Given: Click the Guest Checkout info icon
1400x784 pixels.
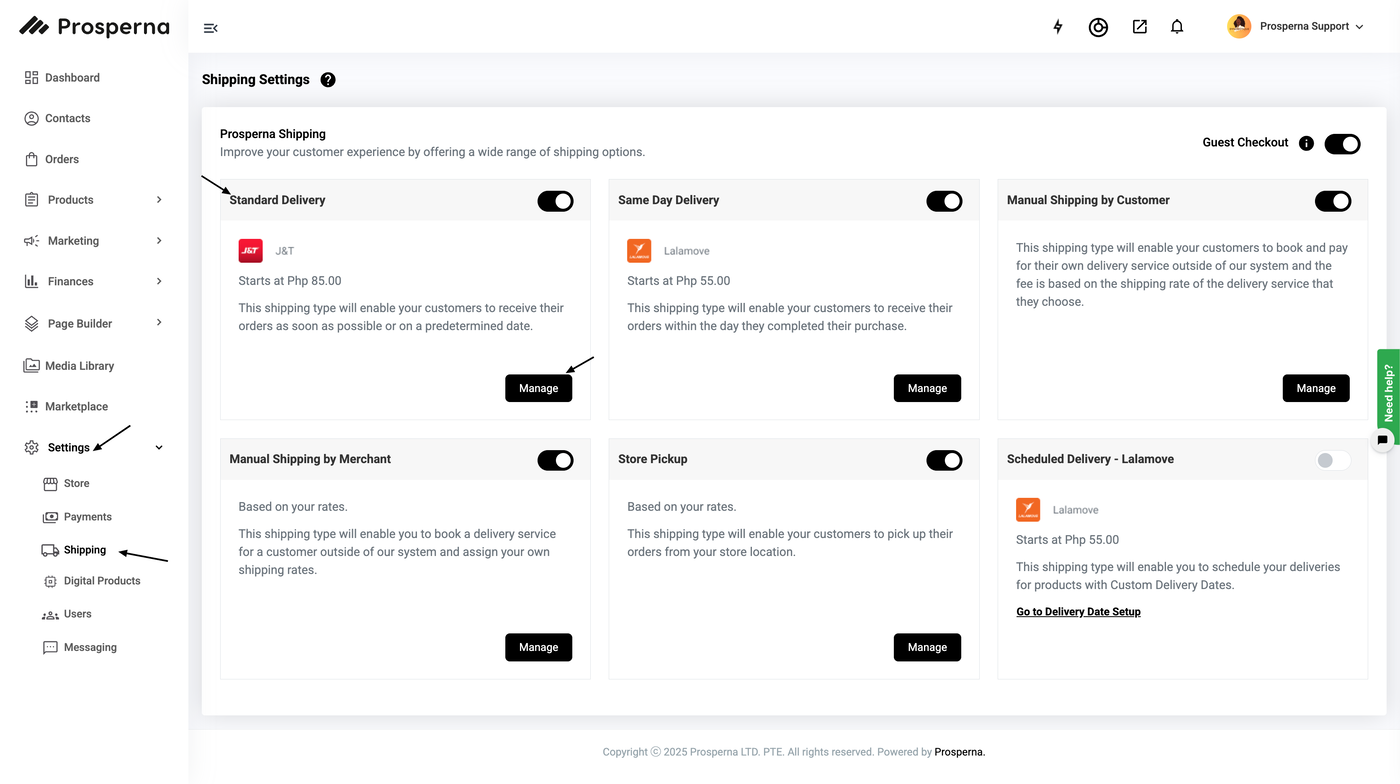Looking at the screenshot, I should click(x=1306, y=143).
